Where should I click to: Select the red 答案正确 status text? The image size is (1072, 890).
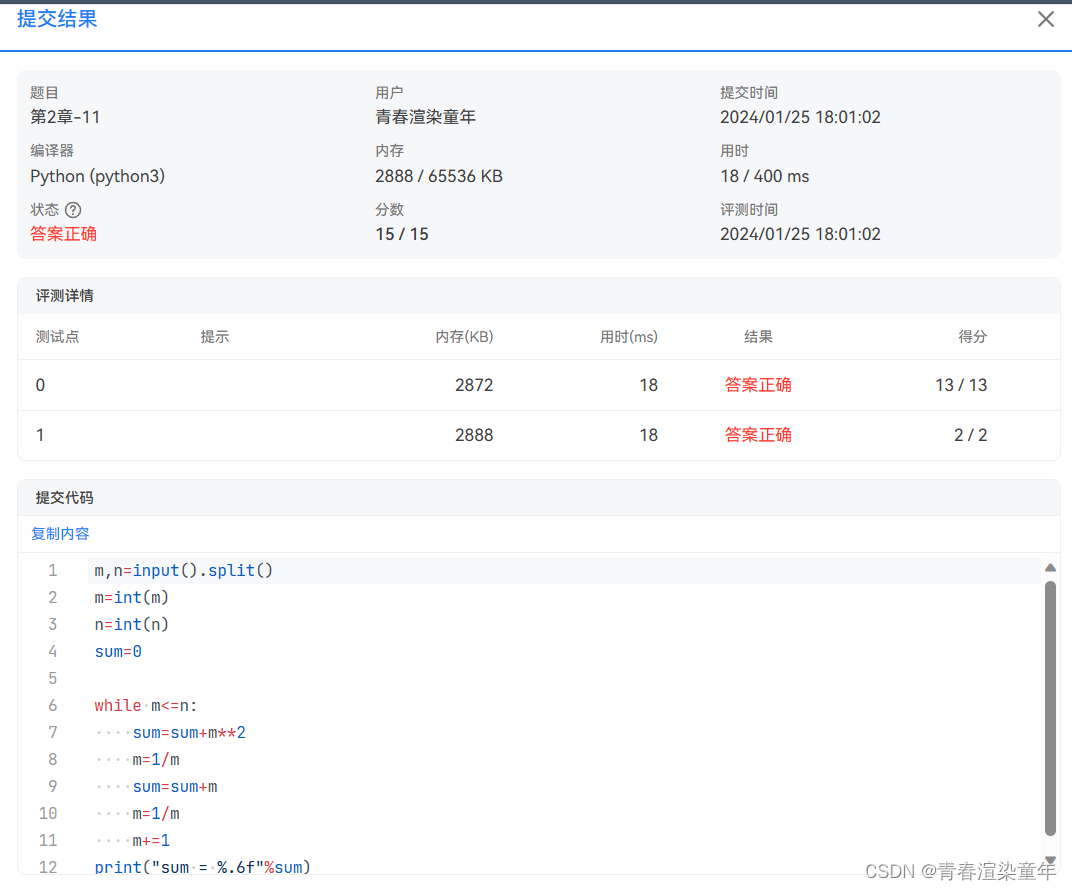[63, 234]
